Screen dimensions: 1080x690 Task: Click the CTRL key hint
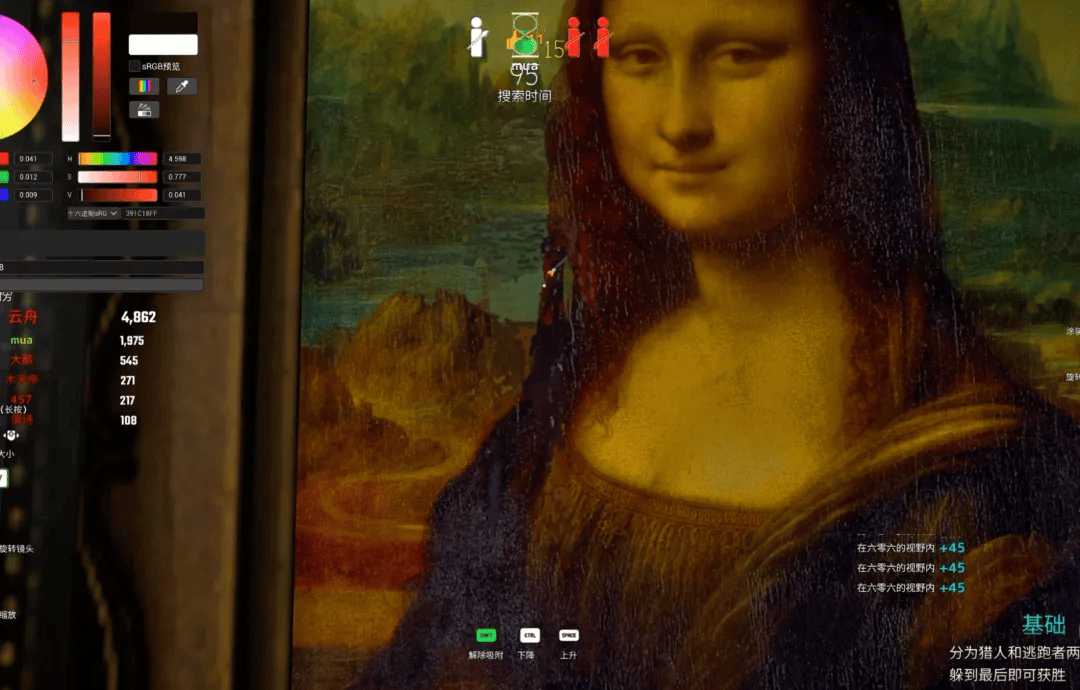[x=530, y=635]
